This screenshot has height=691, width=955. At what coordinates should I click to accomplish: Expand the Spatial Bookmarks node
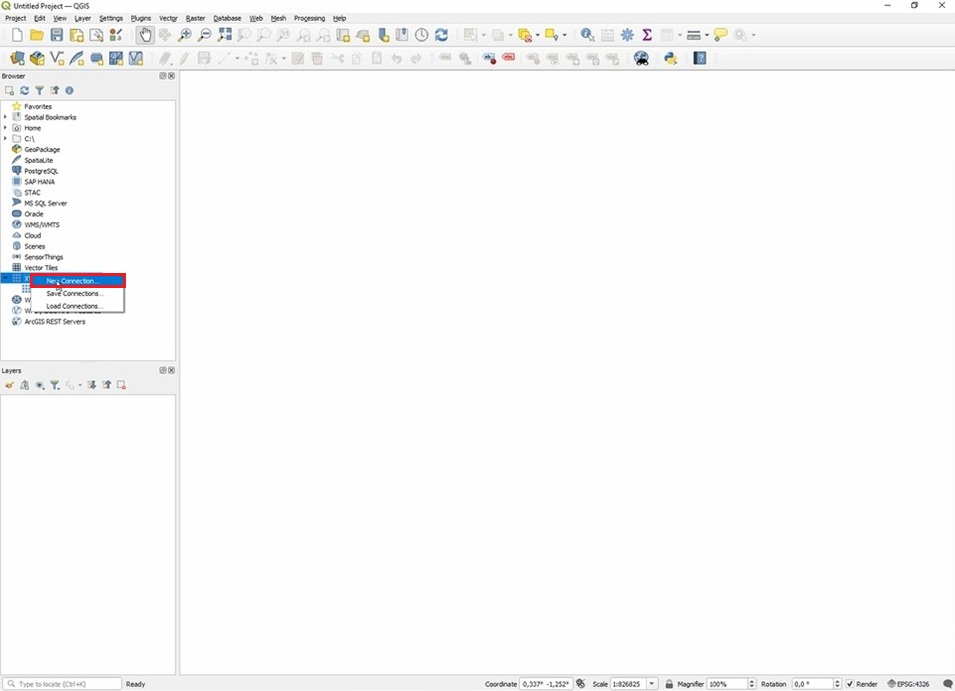point(5,117)
